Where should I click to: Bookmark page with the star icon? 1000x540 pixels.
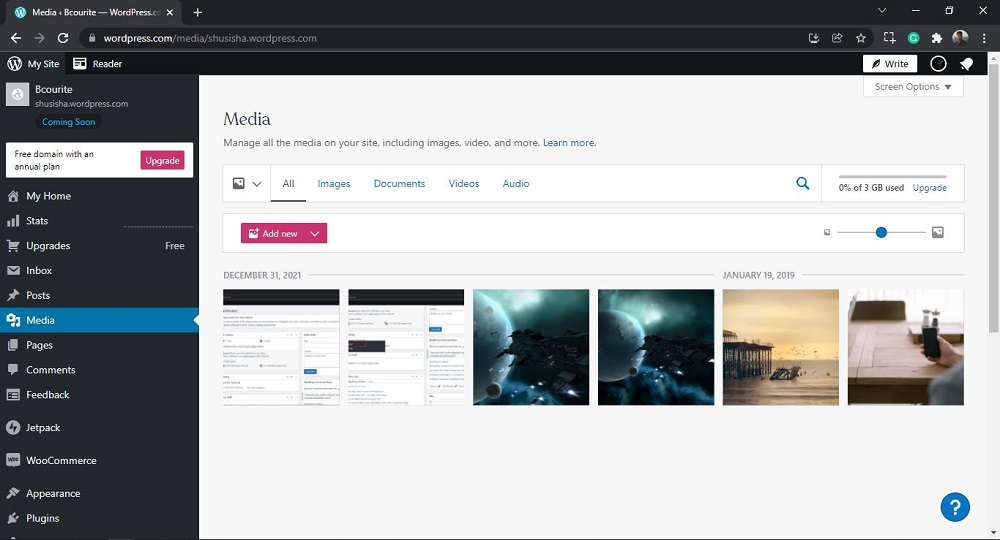[x=861, y=38]
